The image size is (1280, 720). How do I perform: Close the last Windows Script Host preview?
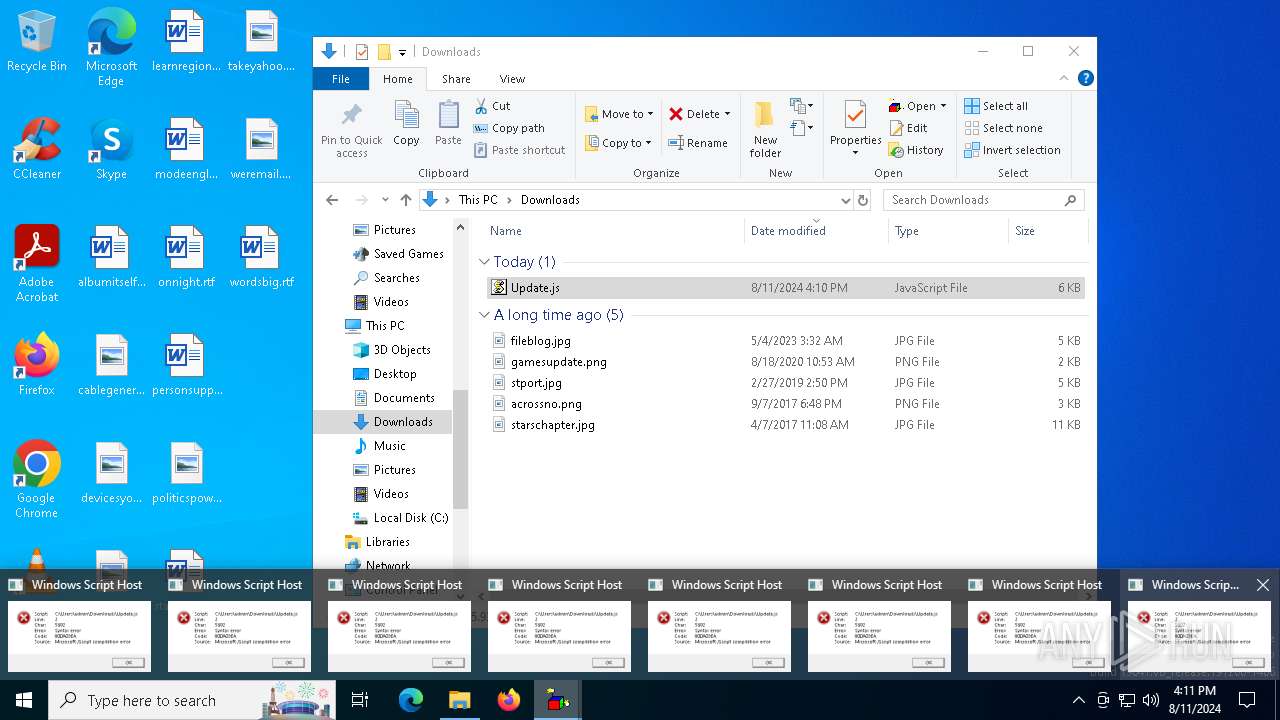(x=1262, y=585)
